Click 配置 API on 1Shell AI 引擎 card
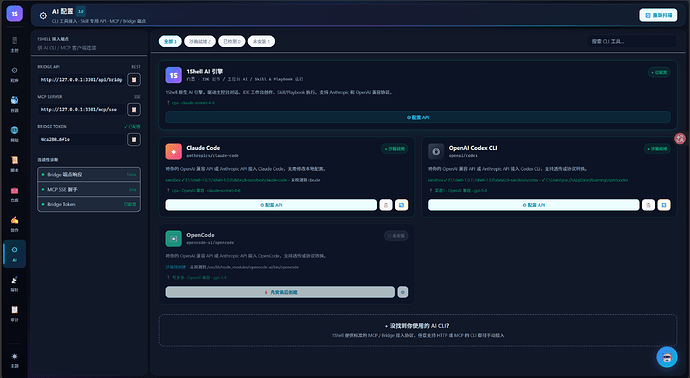 pos(418,117)
